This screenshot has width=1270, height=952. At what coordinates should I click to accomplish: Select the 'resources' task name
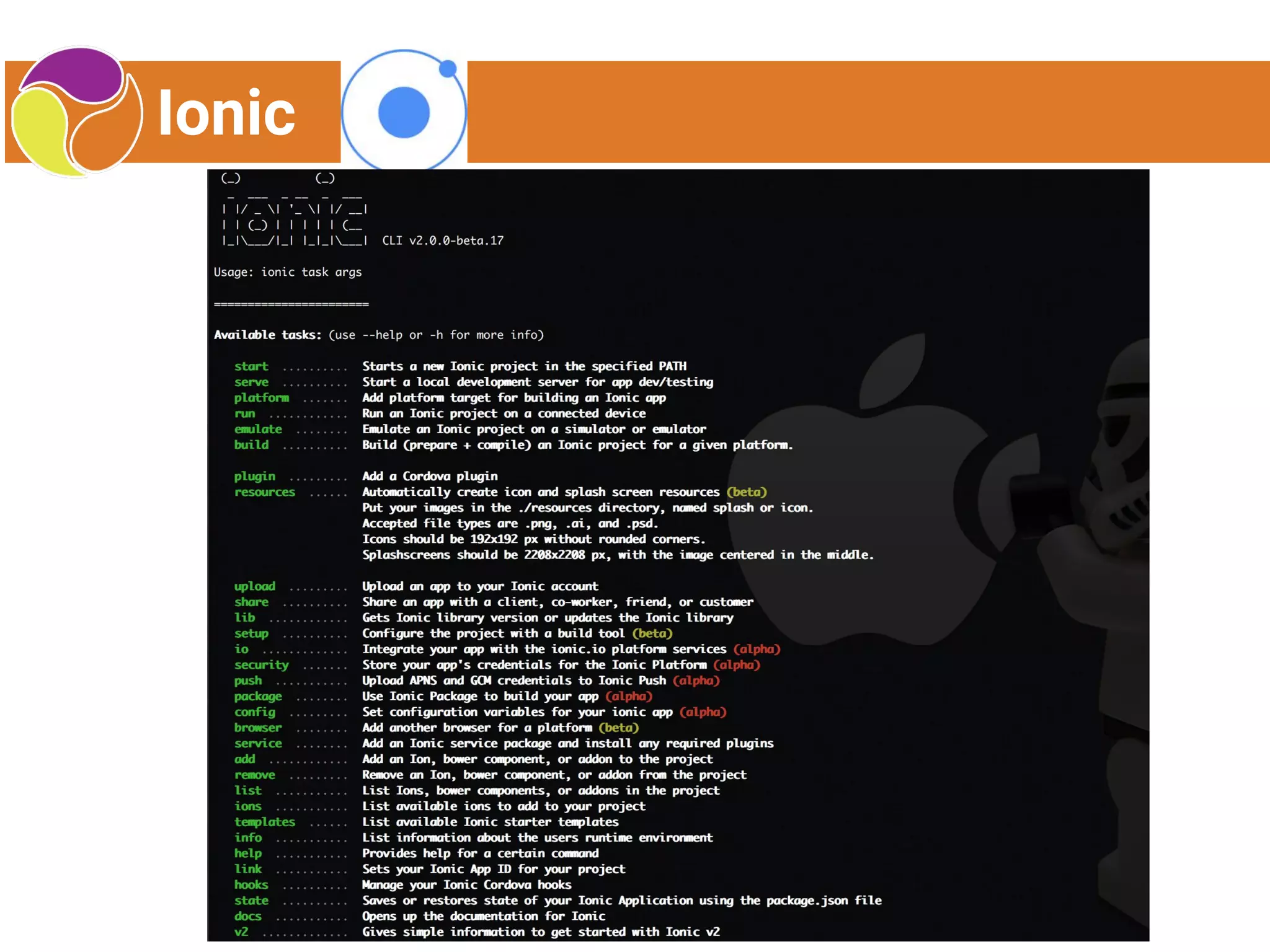tap(265, 492)
